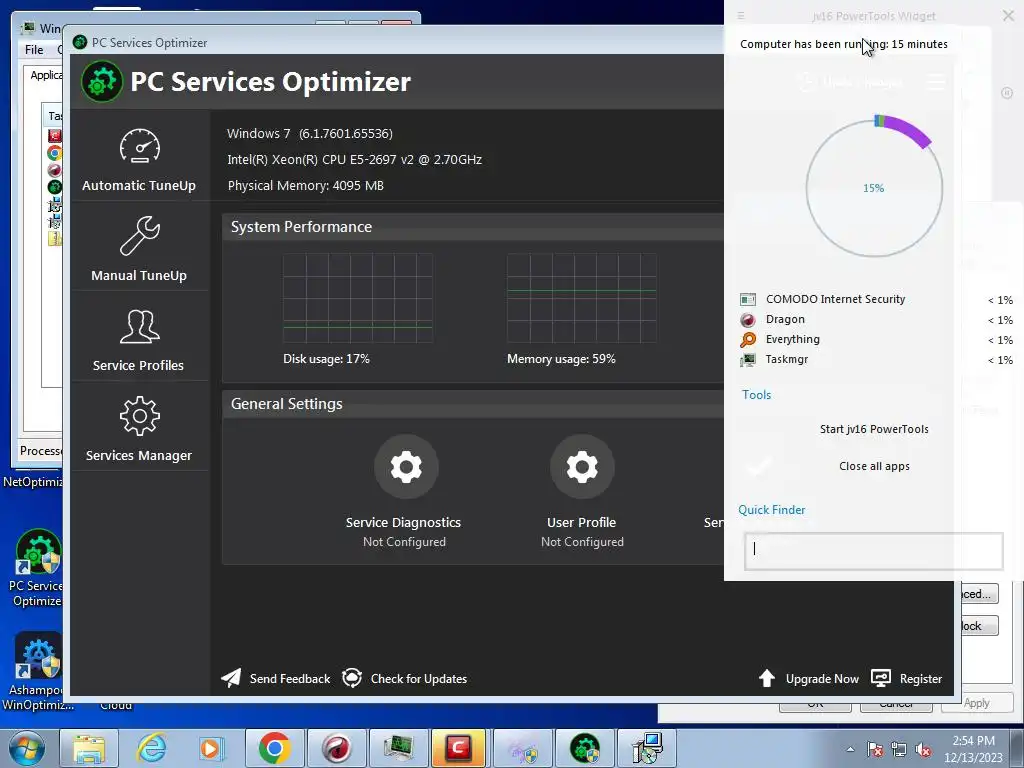Open the Windows Start menu
The image size is (1024, 768).
[26, 748]
